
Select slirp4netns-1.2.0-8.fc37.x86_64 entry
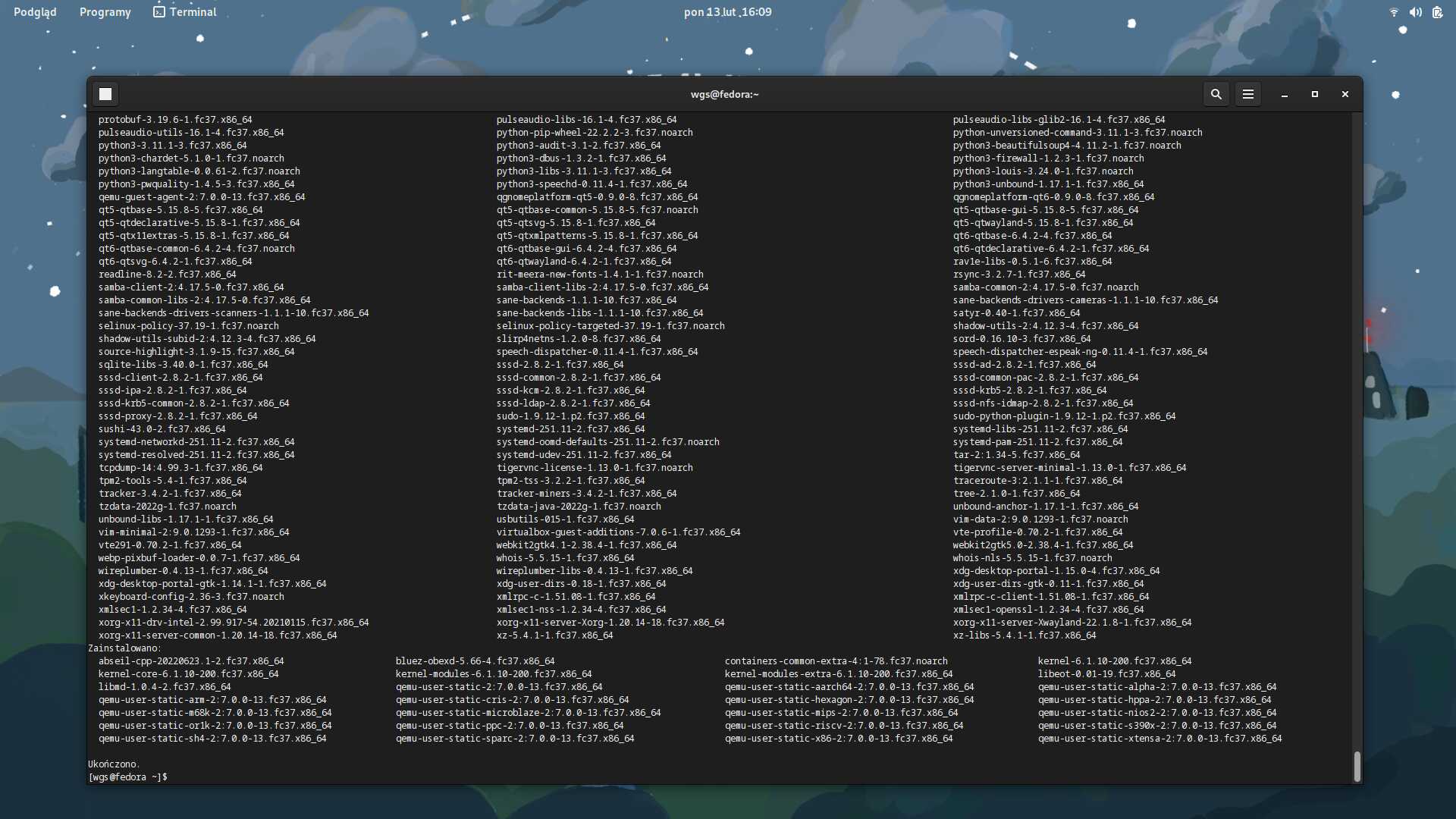point(579,339)
